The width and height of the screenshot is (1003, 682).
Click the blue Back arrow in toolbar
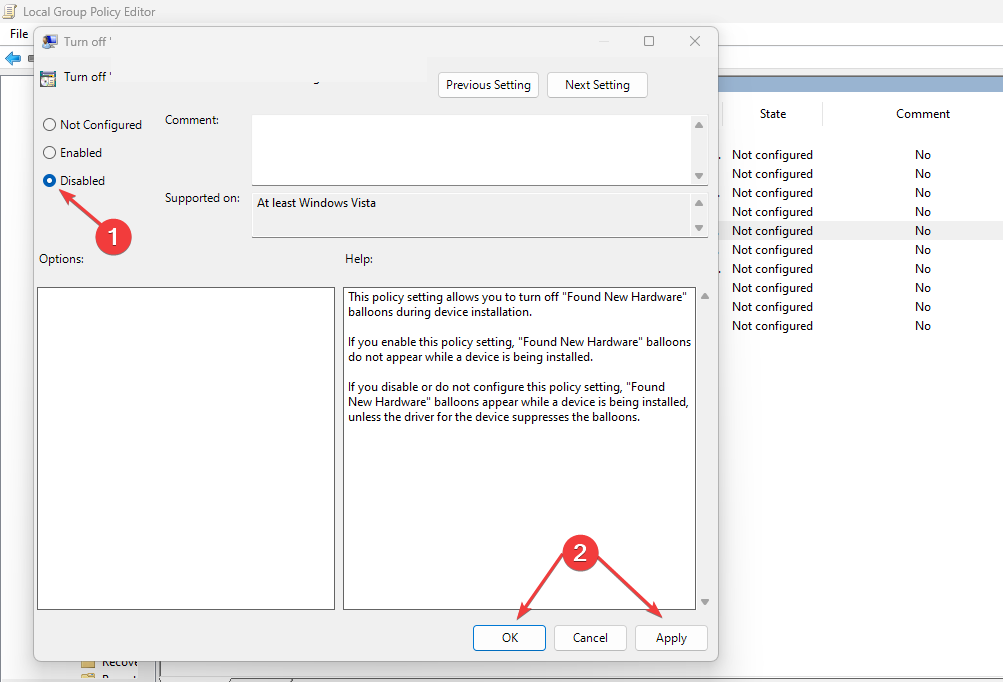13,59
